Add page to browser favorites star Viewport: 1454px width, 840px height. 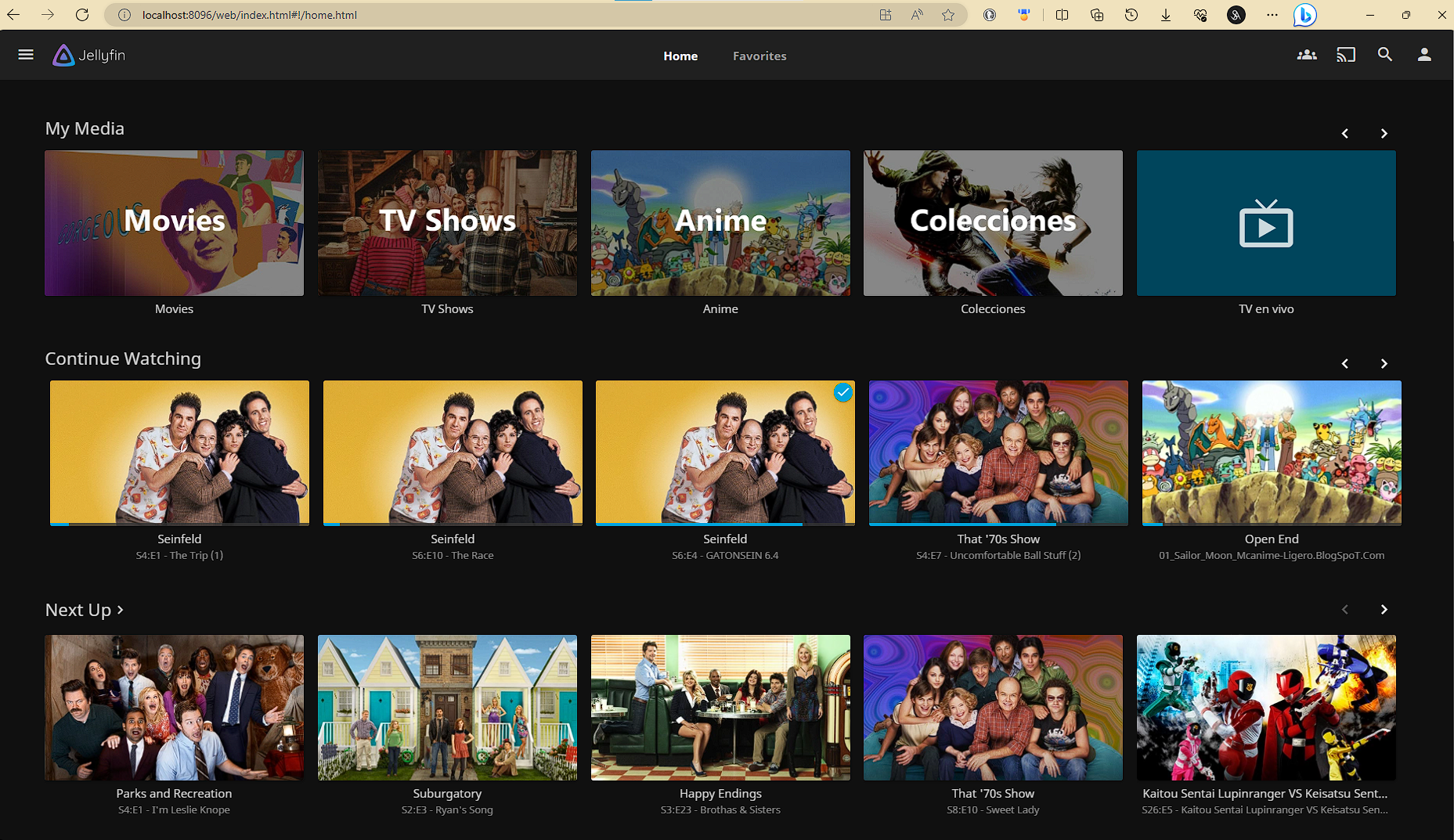pos(948,15)
